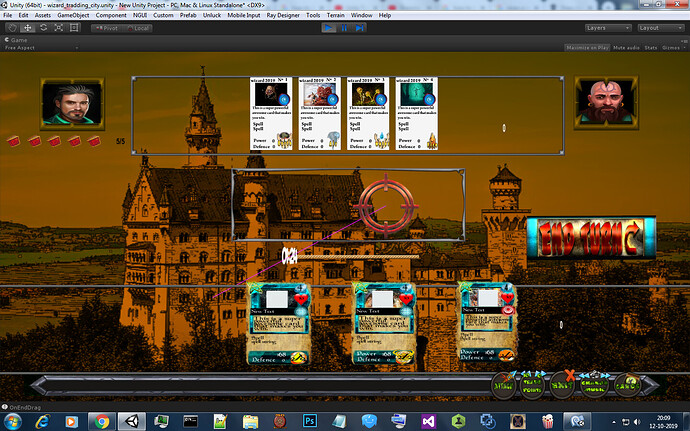This screenshot has height=431, width=690.
Task: Click the player's dark-haired wizard portrait
Action: point(72,104)
